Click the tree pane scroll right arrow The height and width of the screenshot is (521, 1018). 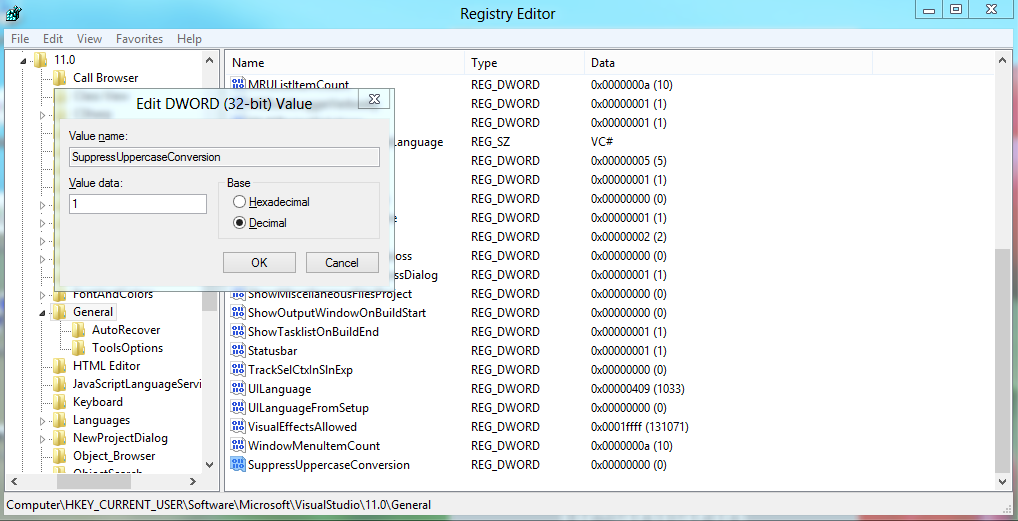(x=193, y=482)
